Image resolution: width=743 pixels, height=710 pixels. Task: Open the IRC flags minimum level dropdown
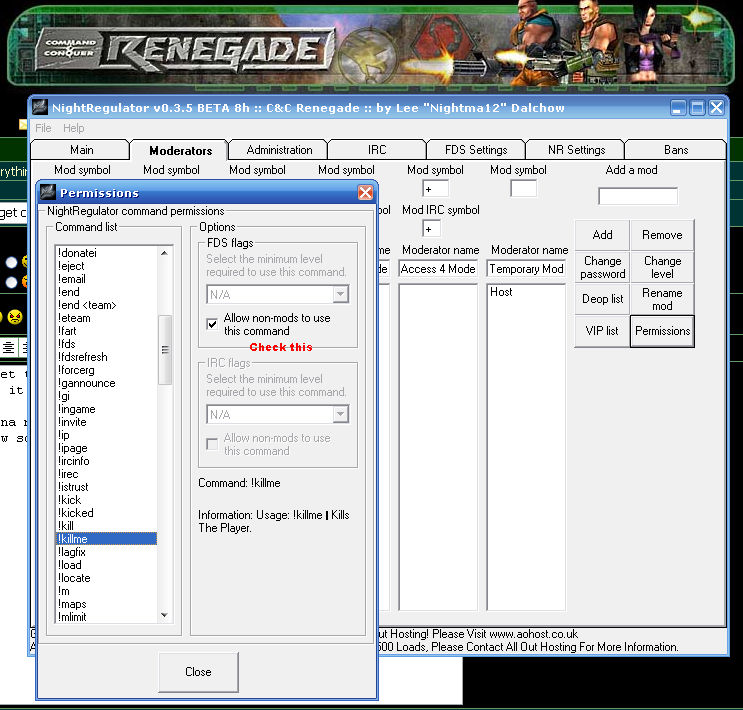click(x=340, y=415)
